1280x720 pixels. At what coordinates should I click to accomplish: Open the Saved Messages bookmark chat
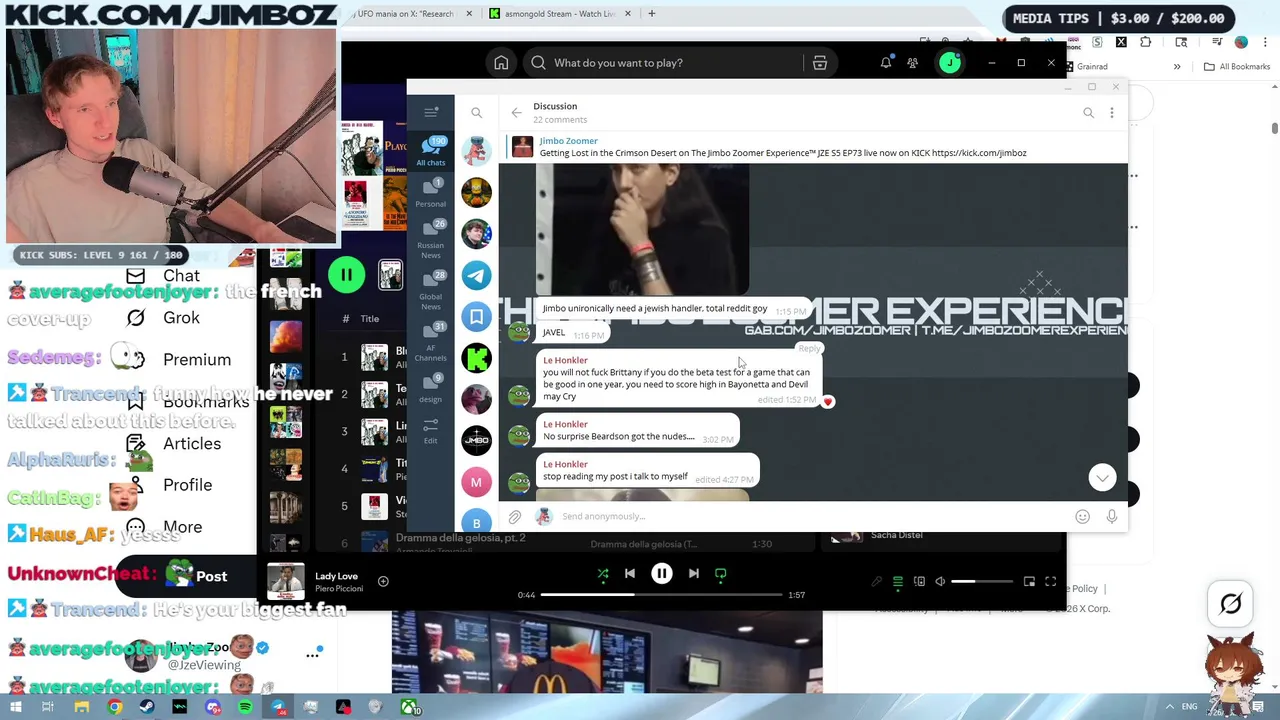(477, 316)
